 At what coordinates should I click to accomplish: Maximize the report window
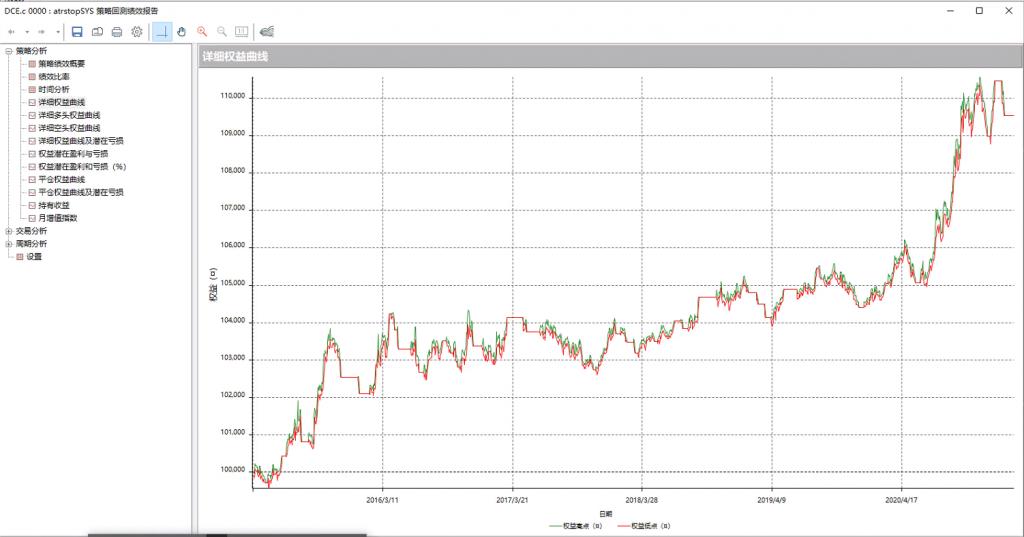coord(979,10)
